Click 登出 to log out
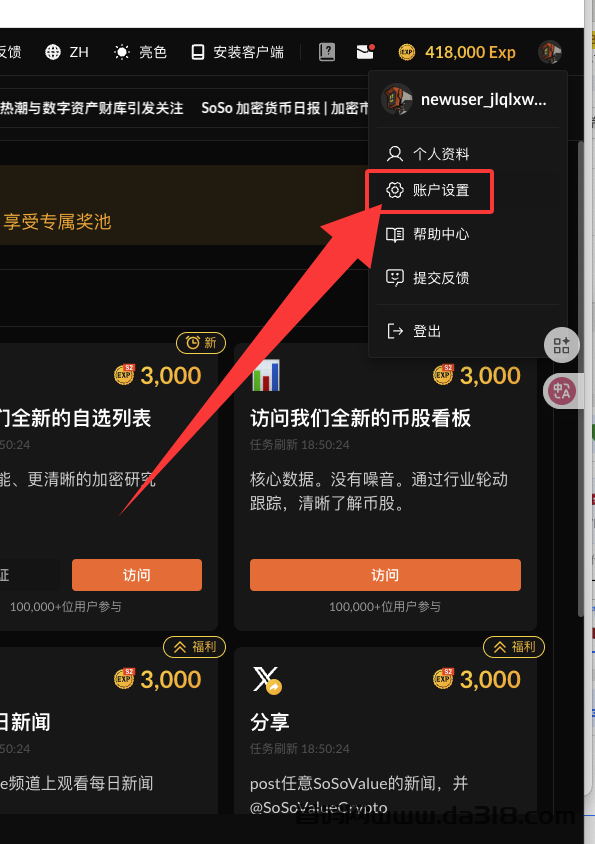 tap(414, 331)
